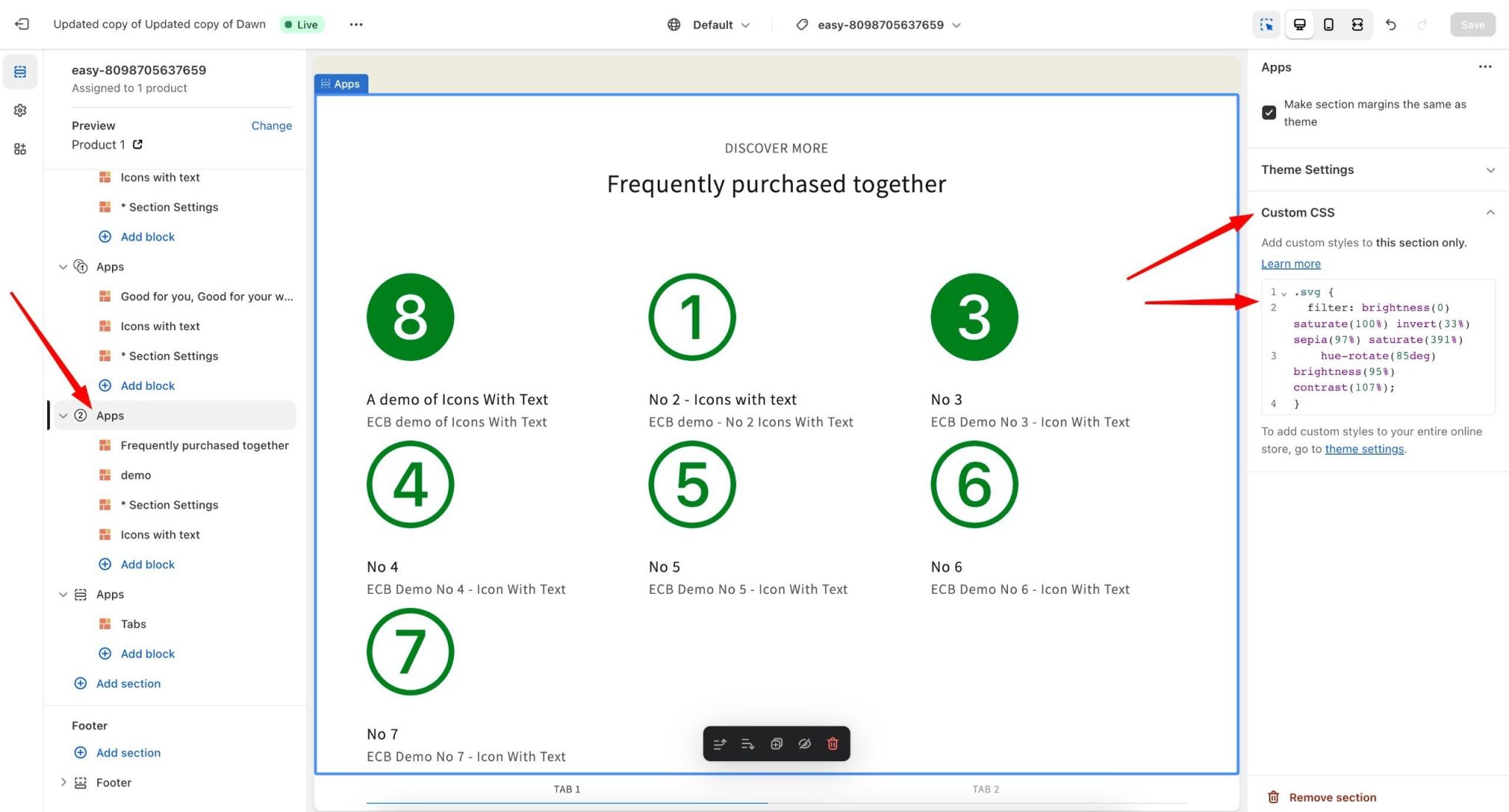Switch to desktop preview icon
1509x812 pixels.
pyautogui.click(x=1300, y=24)
